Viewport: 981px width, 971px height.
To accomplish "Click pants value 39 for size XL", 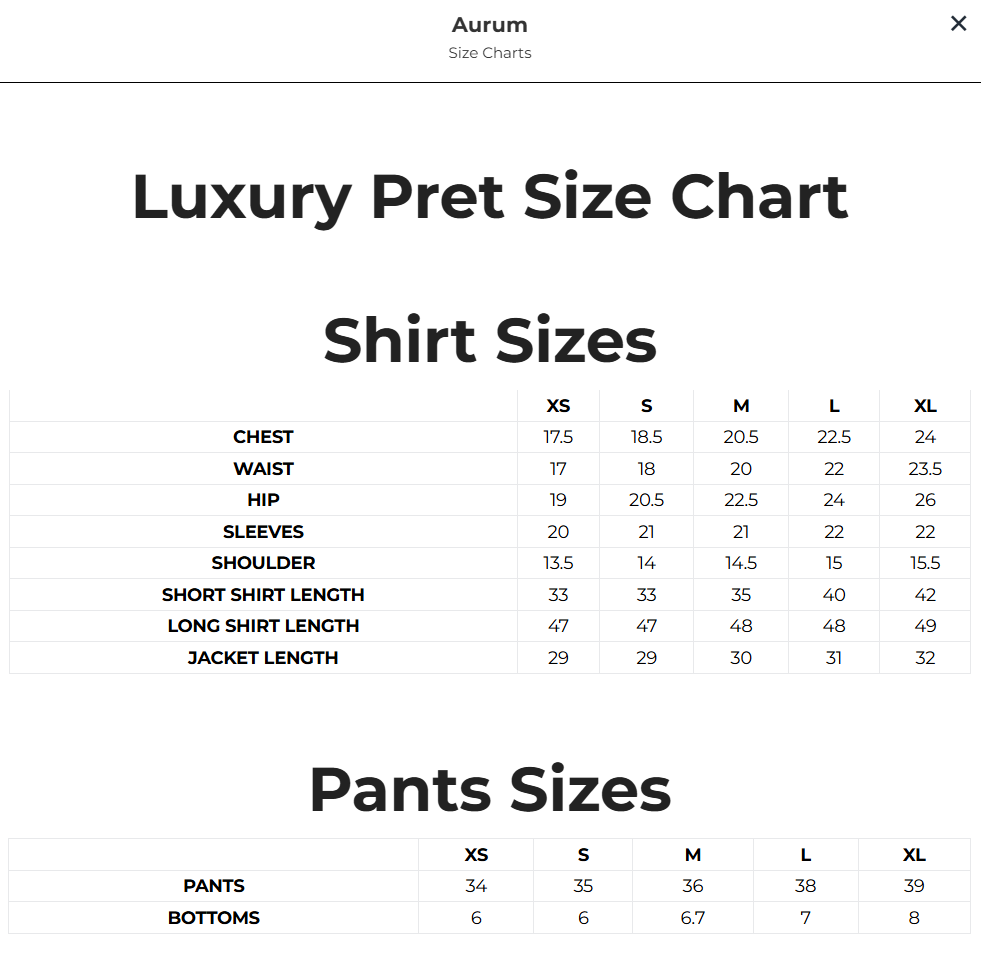I will 914,886.
